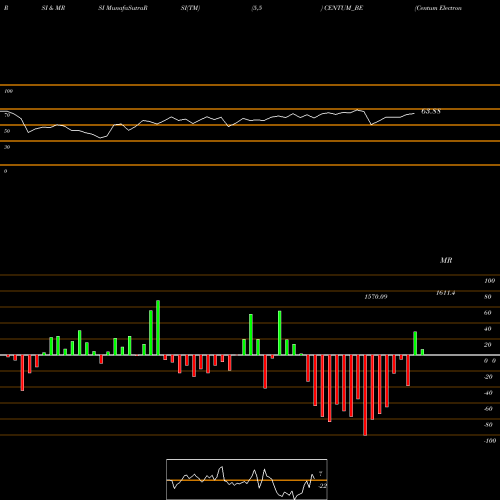Image resolution: width=500 pixels, height=500 pixels.
Task: Click the '7' value in the mini chart
Action: (x=321, y=474)
